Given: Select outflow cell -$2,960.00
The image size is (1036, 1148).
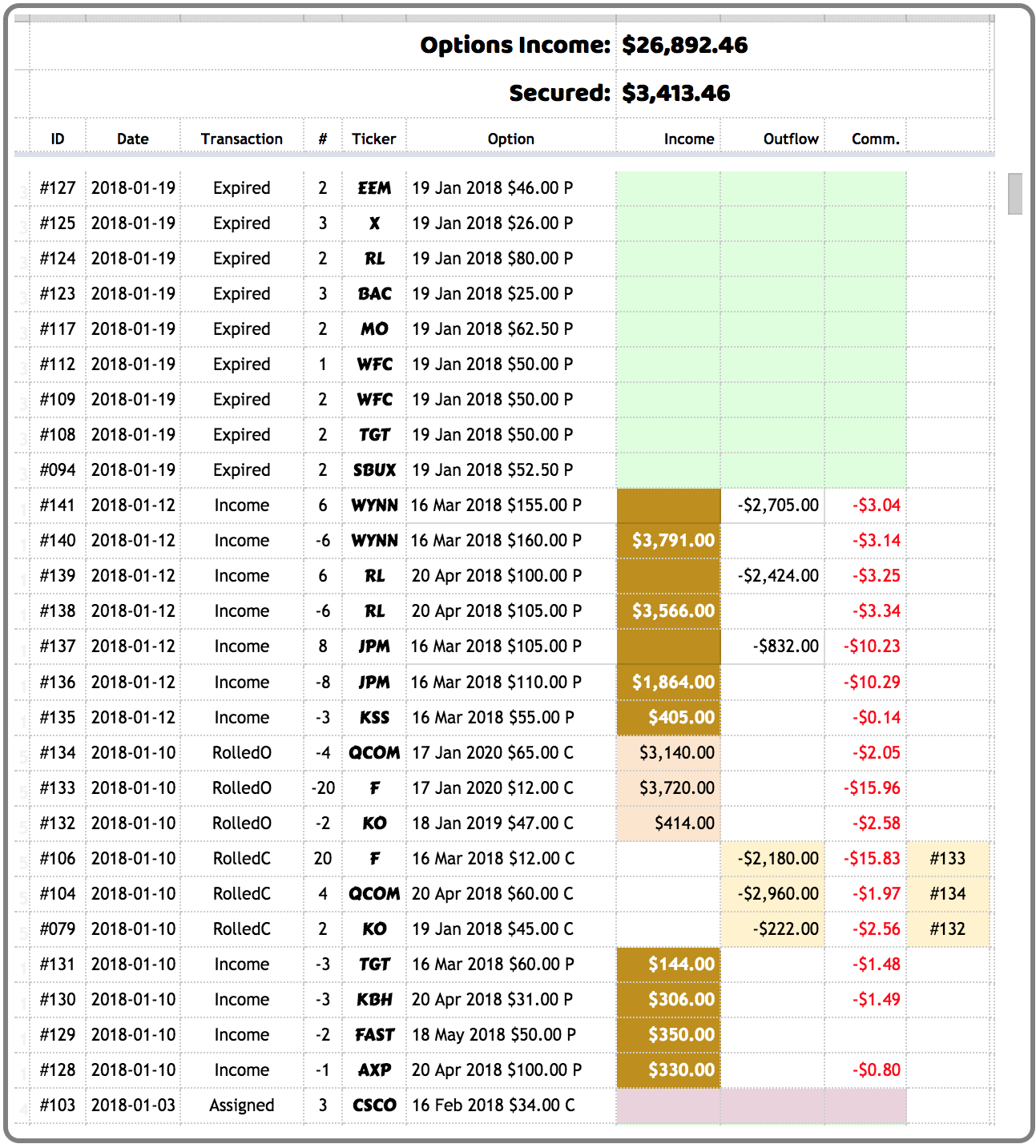Looking at the screenshot, I should coord(773,894).
